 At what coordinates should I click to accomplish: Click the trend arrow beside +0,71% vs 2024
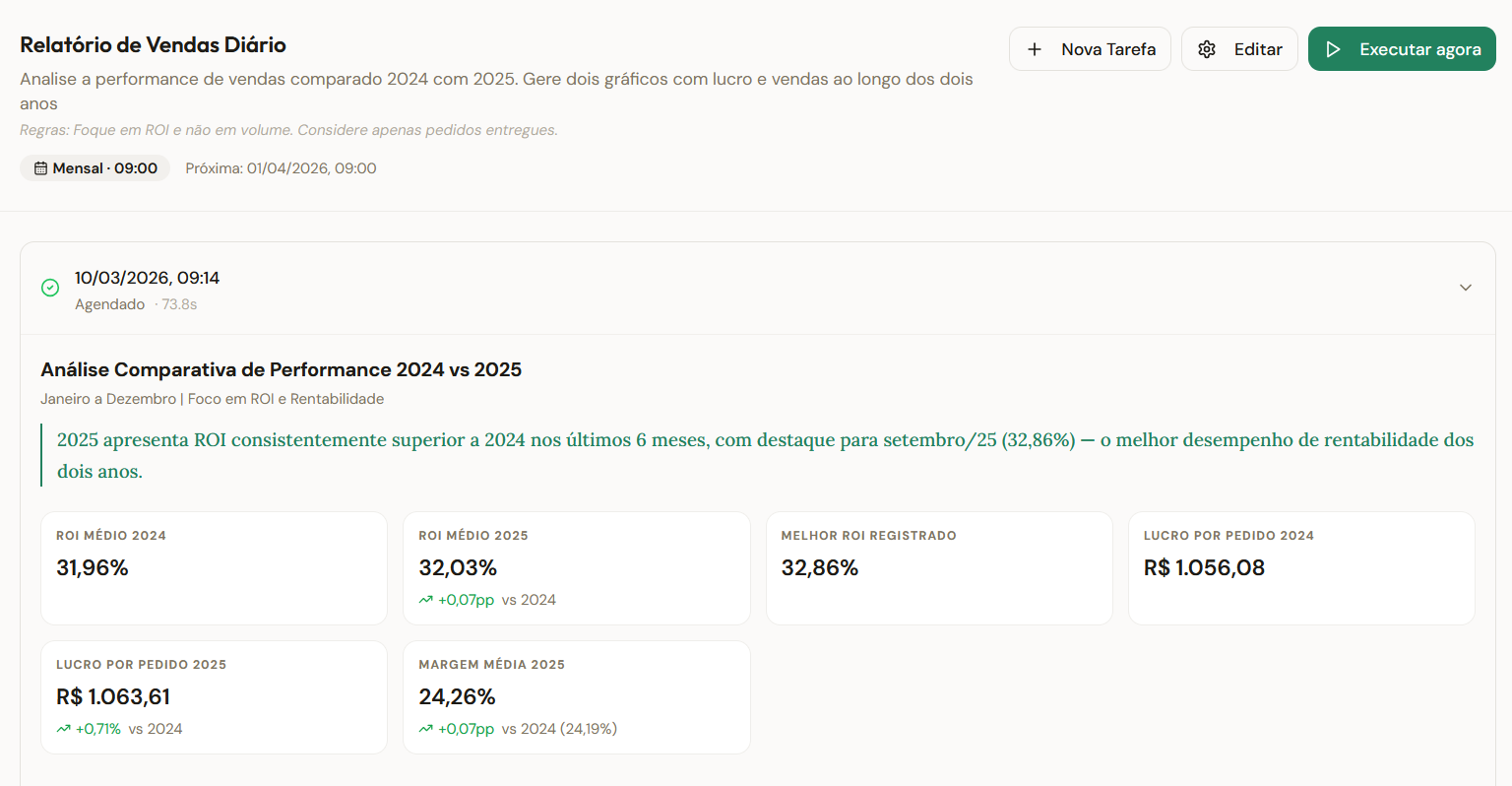tap(62, 728)
